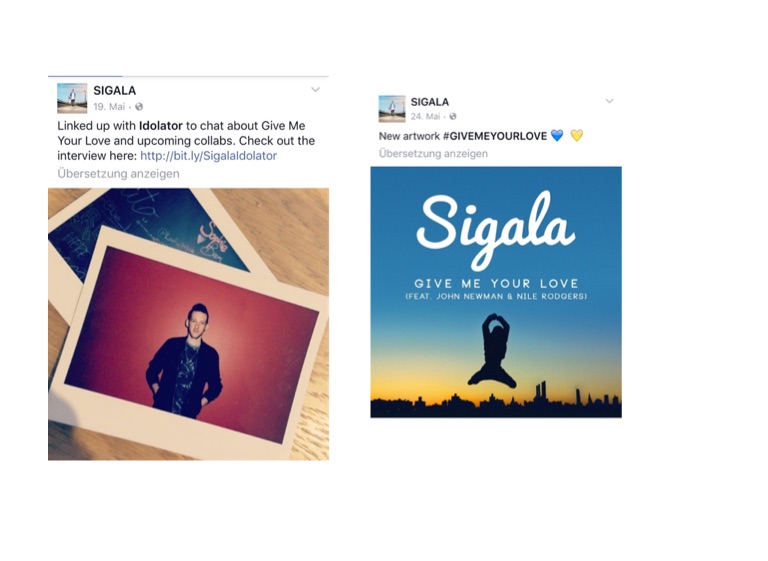Click the SIGALA page name on right post
768x561 pixels.
(430, 102)
